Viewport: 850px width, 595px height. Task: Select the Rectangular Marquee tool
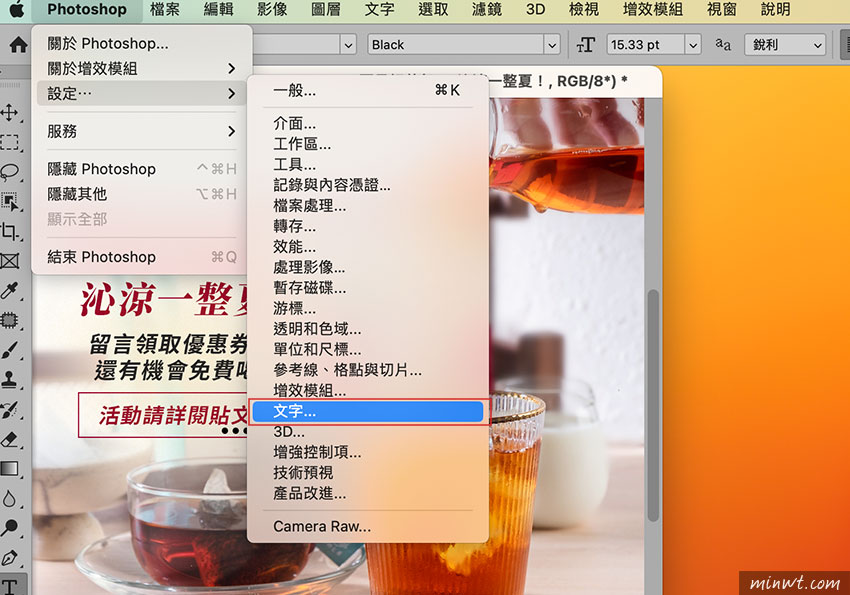9,143
